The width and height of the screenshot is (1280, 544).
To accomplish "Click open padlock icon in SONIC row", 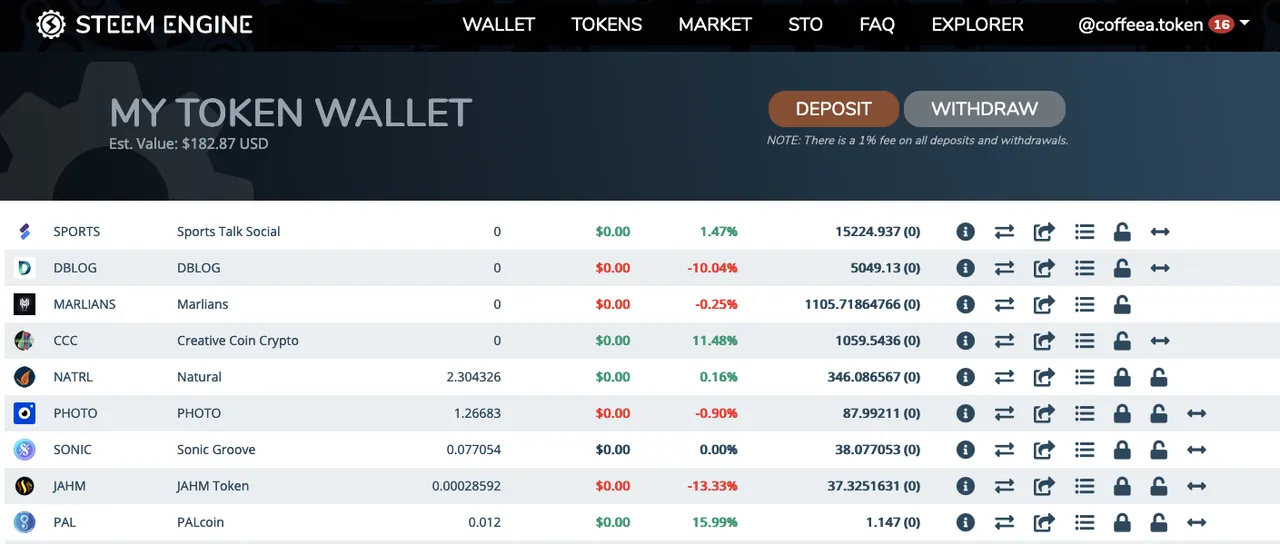I will tap(1158, 450).
